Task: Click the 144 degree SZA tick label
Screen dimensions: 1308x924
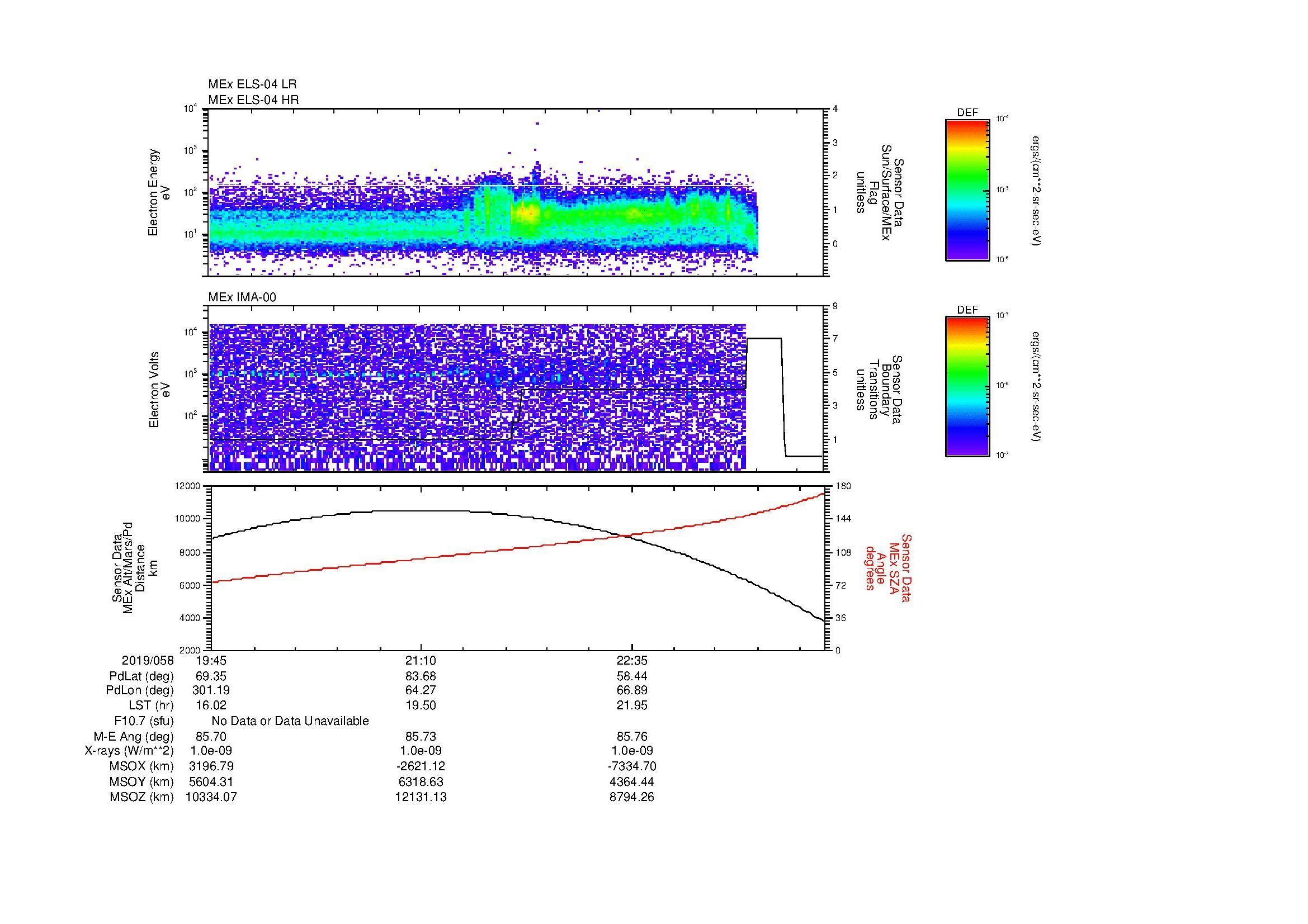Action: coord(843,519)
